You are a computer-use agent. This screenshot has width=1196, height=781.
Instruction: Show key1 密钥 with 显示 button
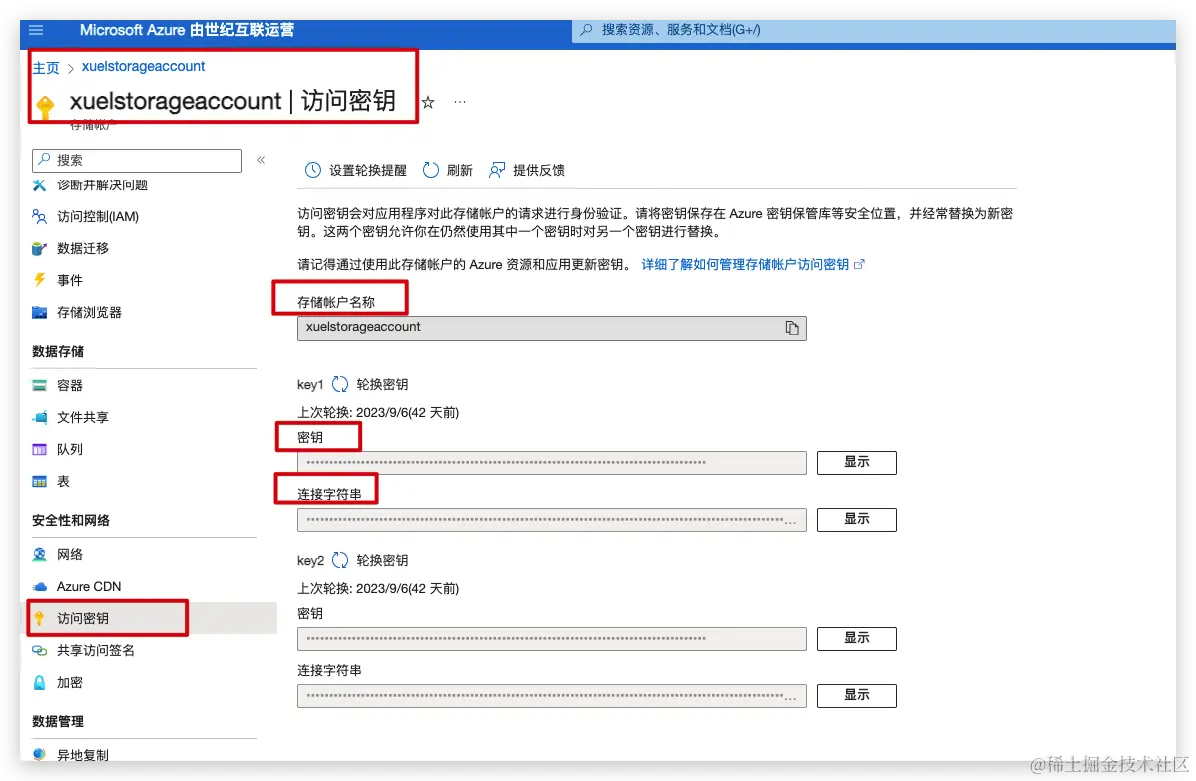(857, 462)
